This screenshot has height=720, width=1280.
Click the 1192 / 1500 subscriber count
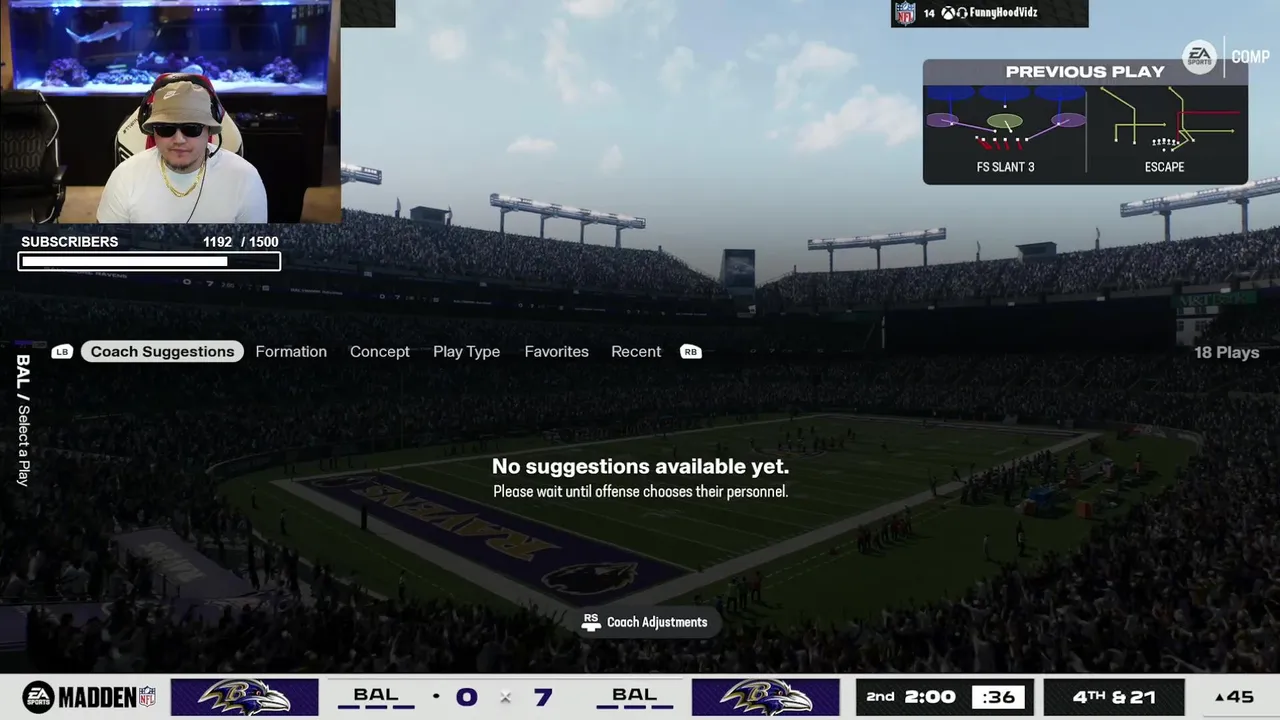point(240,242)
